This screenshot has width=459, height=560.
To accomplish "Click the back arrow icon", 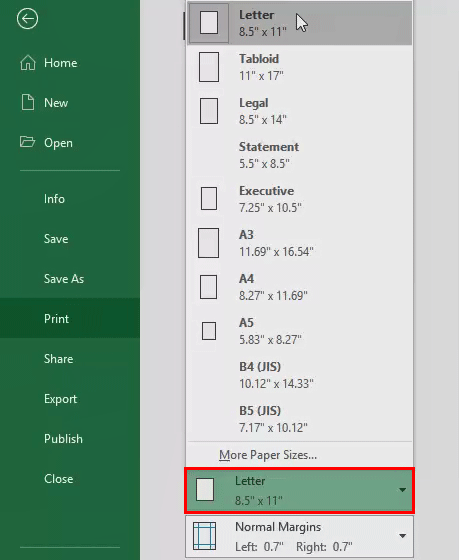I will [x=27, y=19].
